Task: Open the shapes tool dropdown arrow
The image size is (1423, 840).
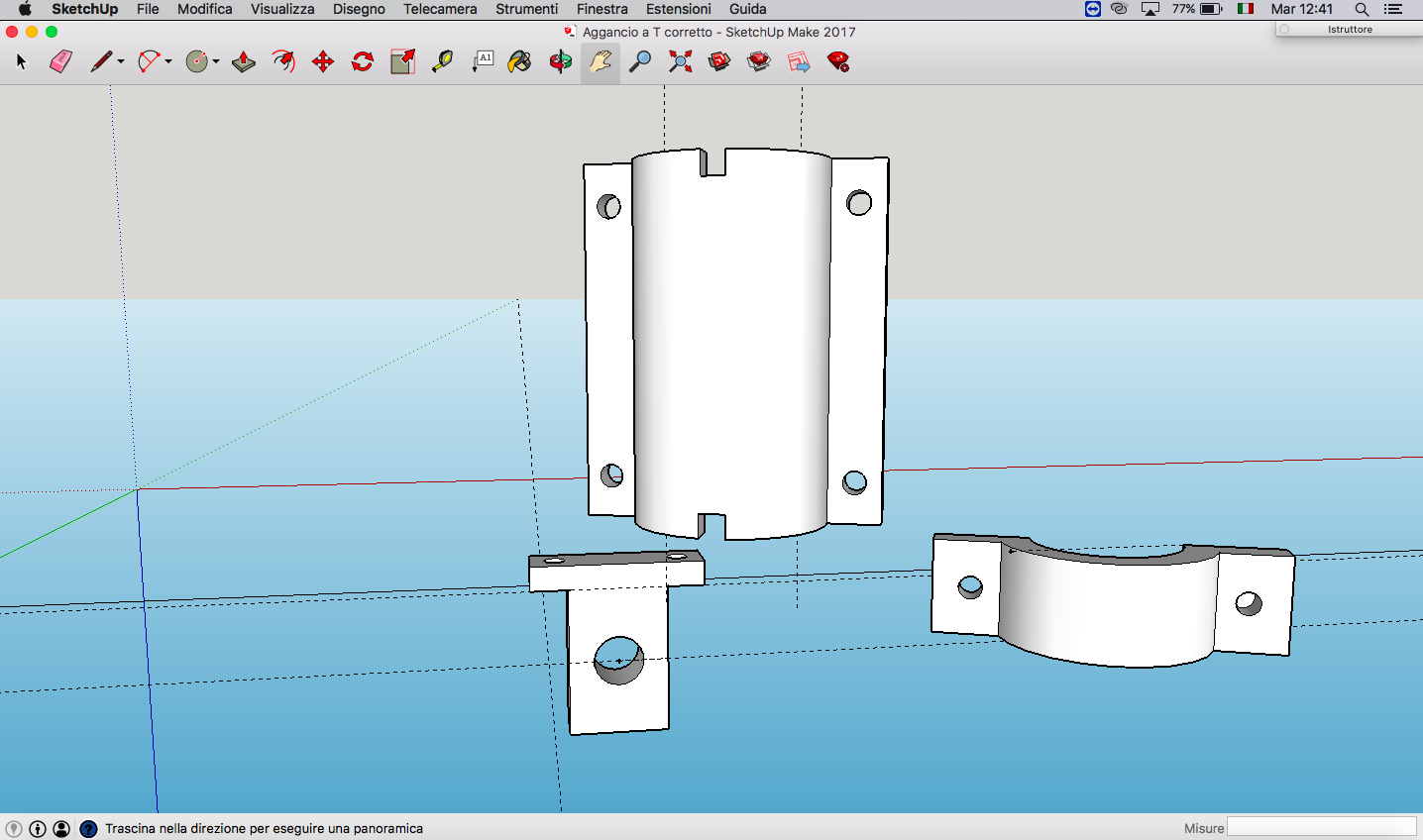Action: (x=216, y=61)
